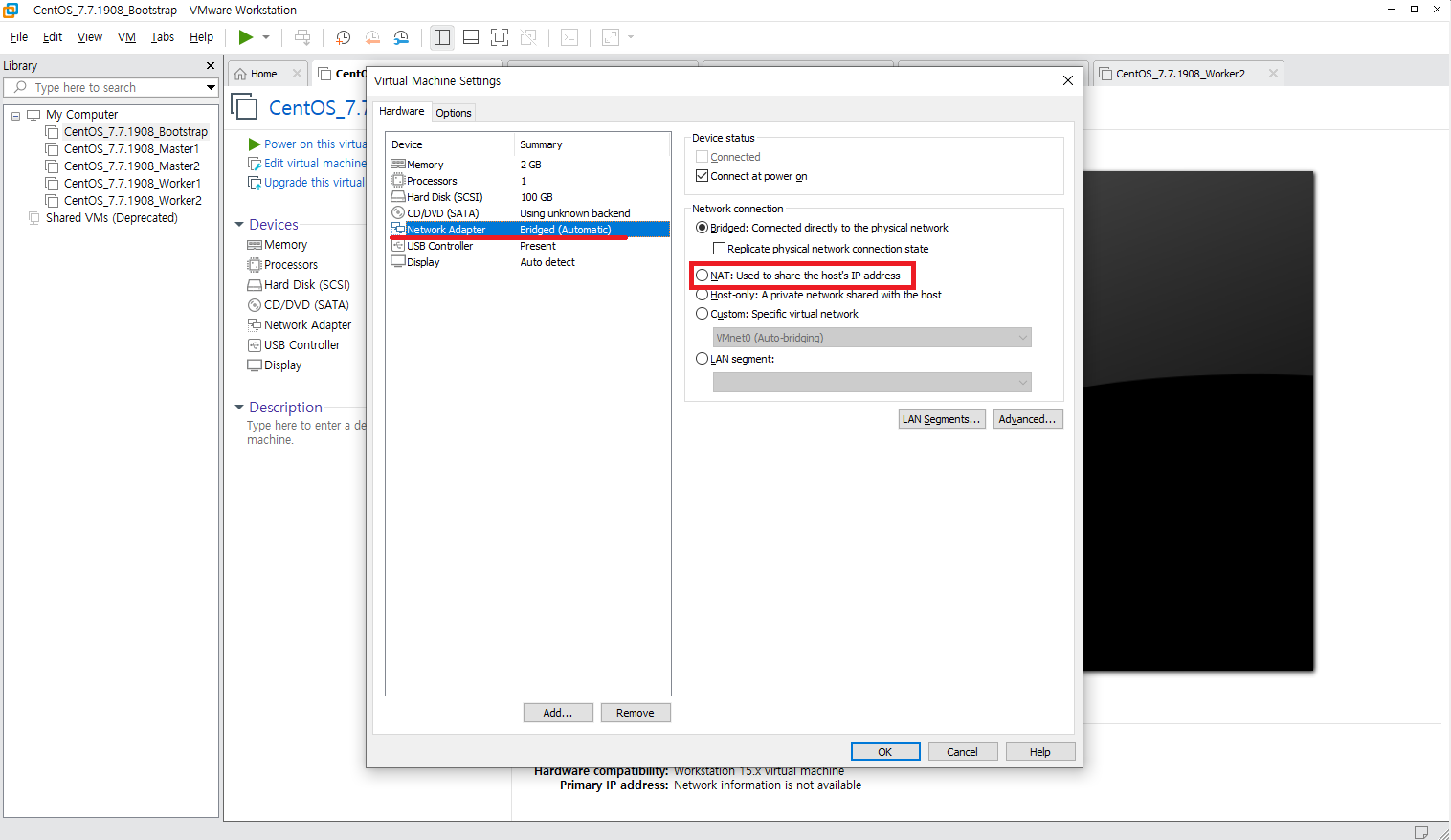The width and height of the screenshot is (1451, 840).
Task: Open library search filter dropdown
Action: pyautogui.click(x=211, y=87)
